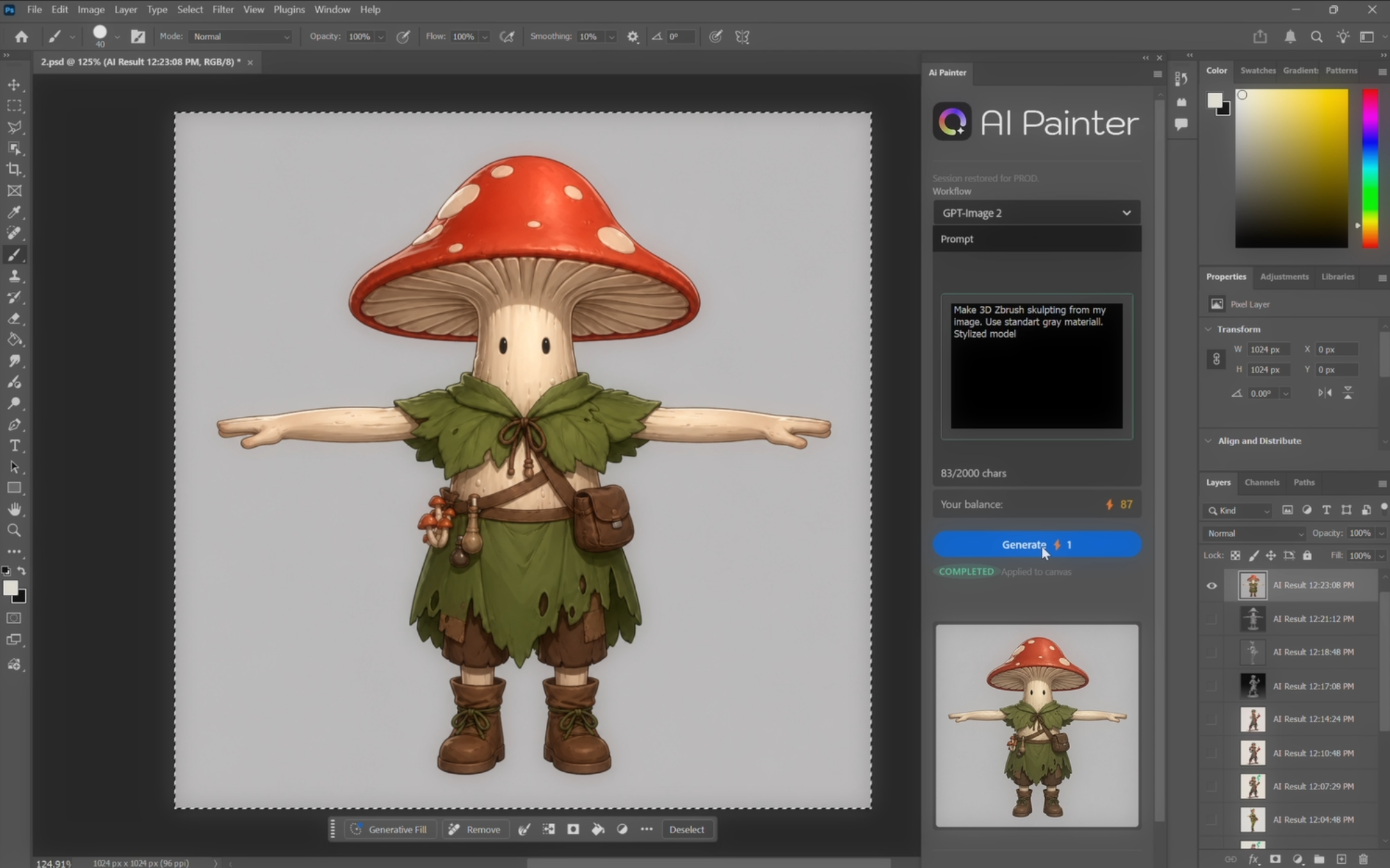Hide the AI Result 12:23:08 PM layer
This screenshot has height=868, width=1390.
[1211, 586]
